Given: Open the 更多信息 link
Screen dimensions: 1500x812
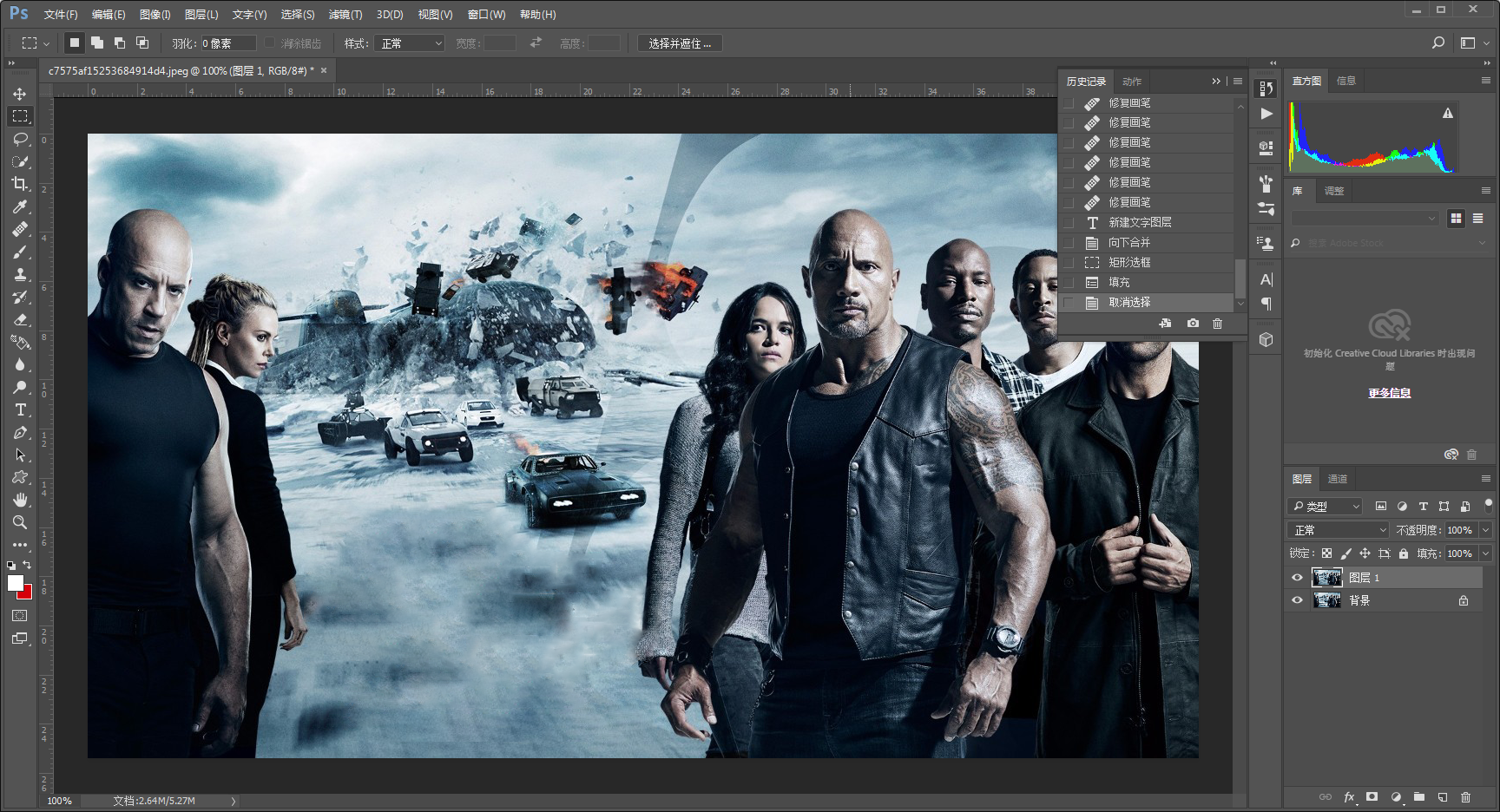Looking at the screenshot, I should pyautogui.click(x=1390, y=393).
